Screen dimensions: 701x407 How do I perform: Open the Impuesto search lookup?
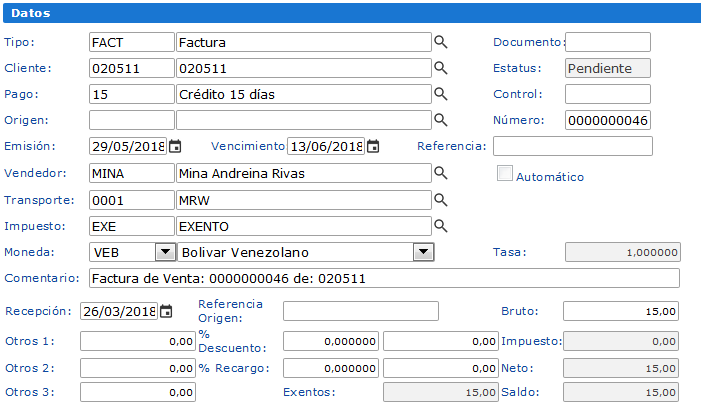point(441,226)
